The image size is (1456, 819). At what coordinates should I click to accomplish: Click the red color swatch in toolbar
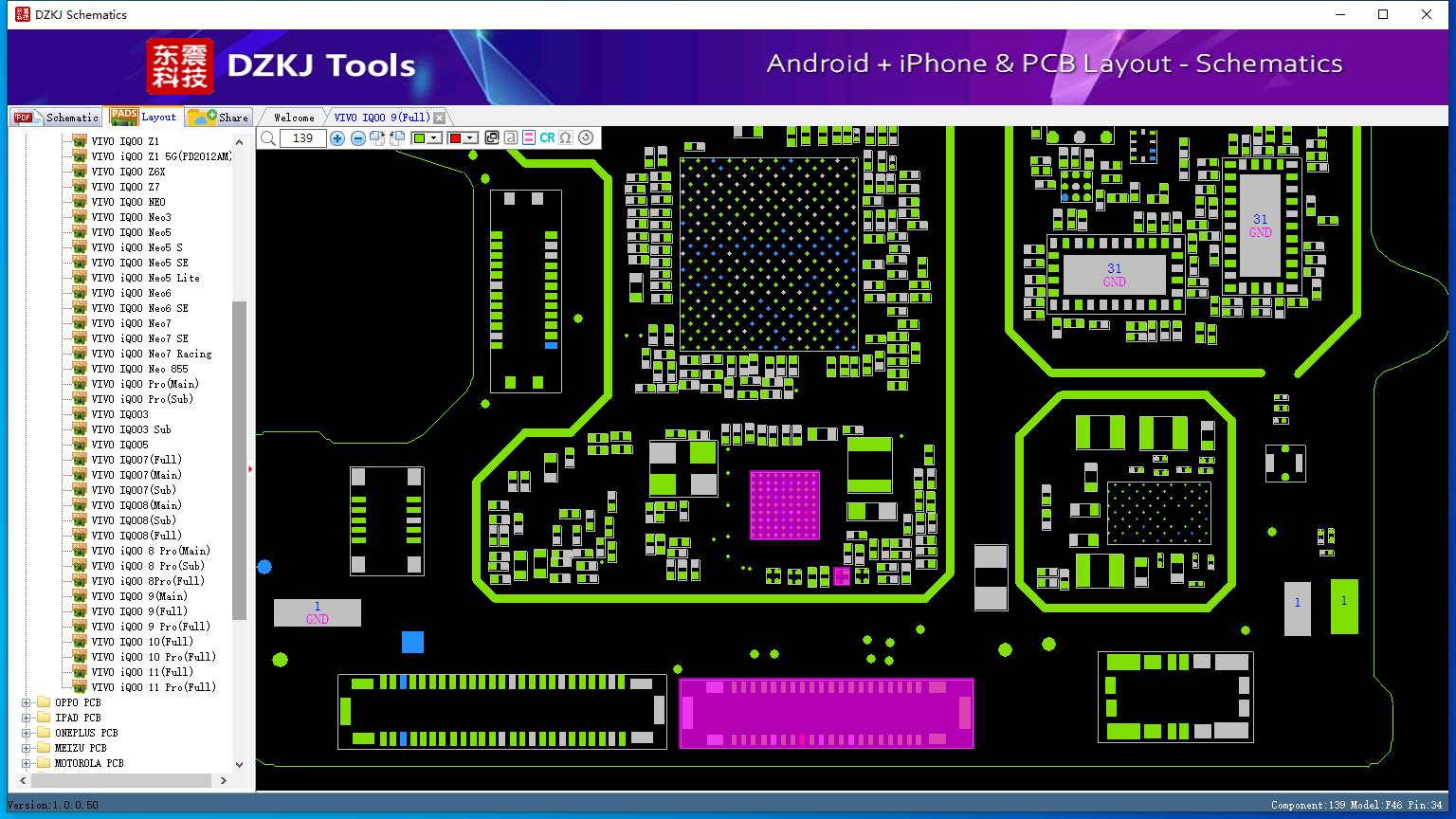coord(455,138)
